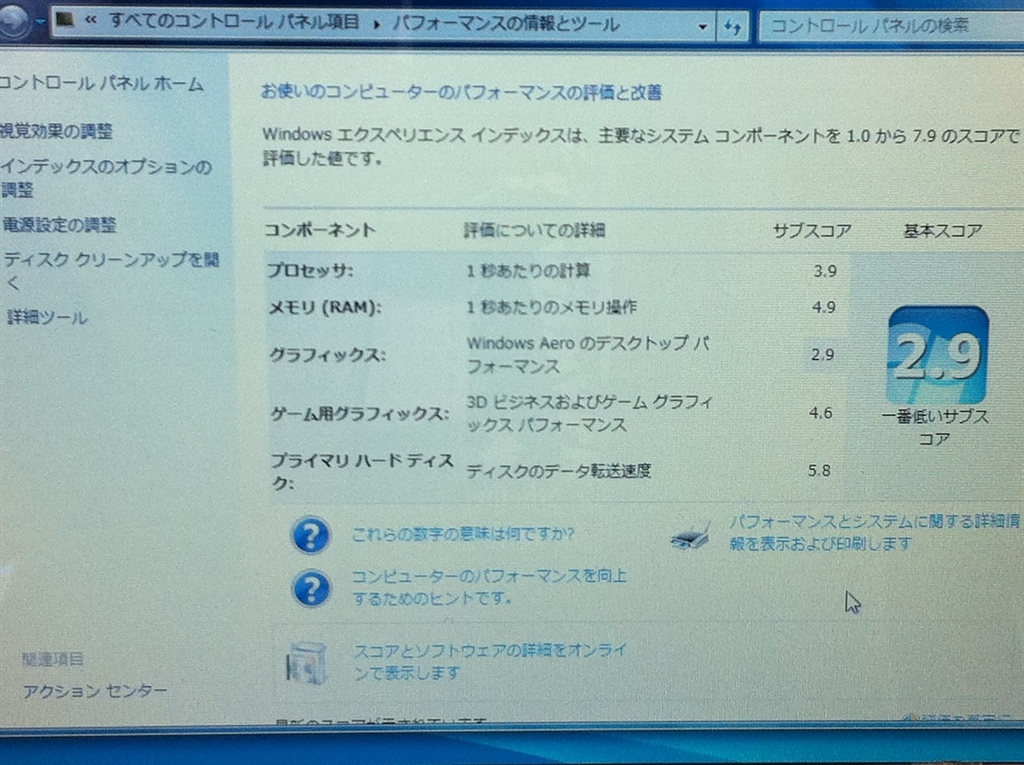Click the パフォーマンスの情報とツール breadcrumb
1024x765 pixels.
[505, 24]
